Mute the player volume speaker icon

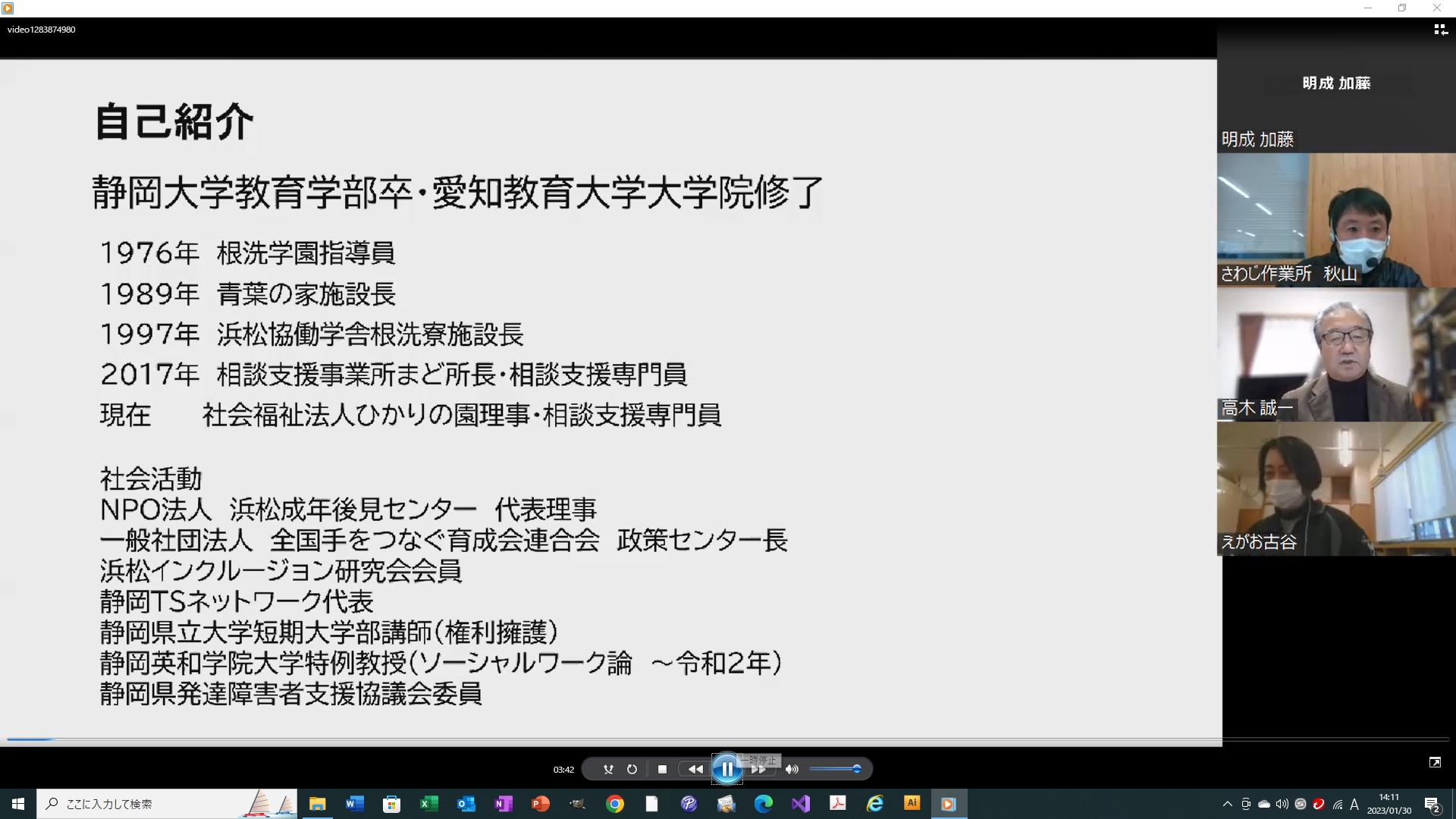pos(792,769)
